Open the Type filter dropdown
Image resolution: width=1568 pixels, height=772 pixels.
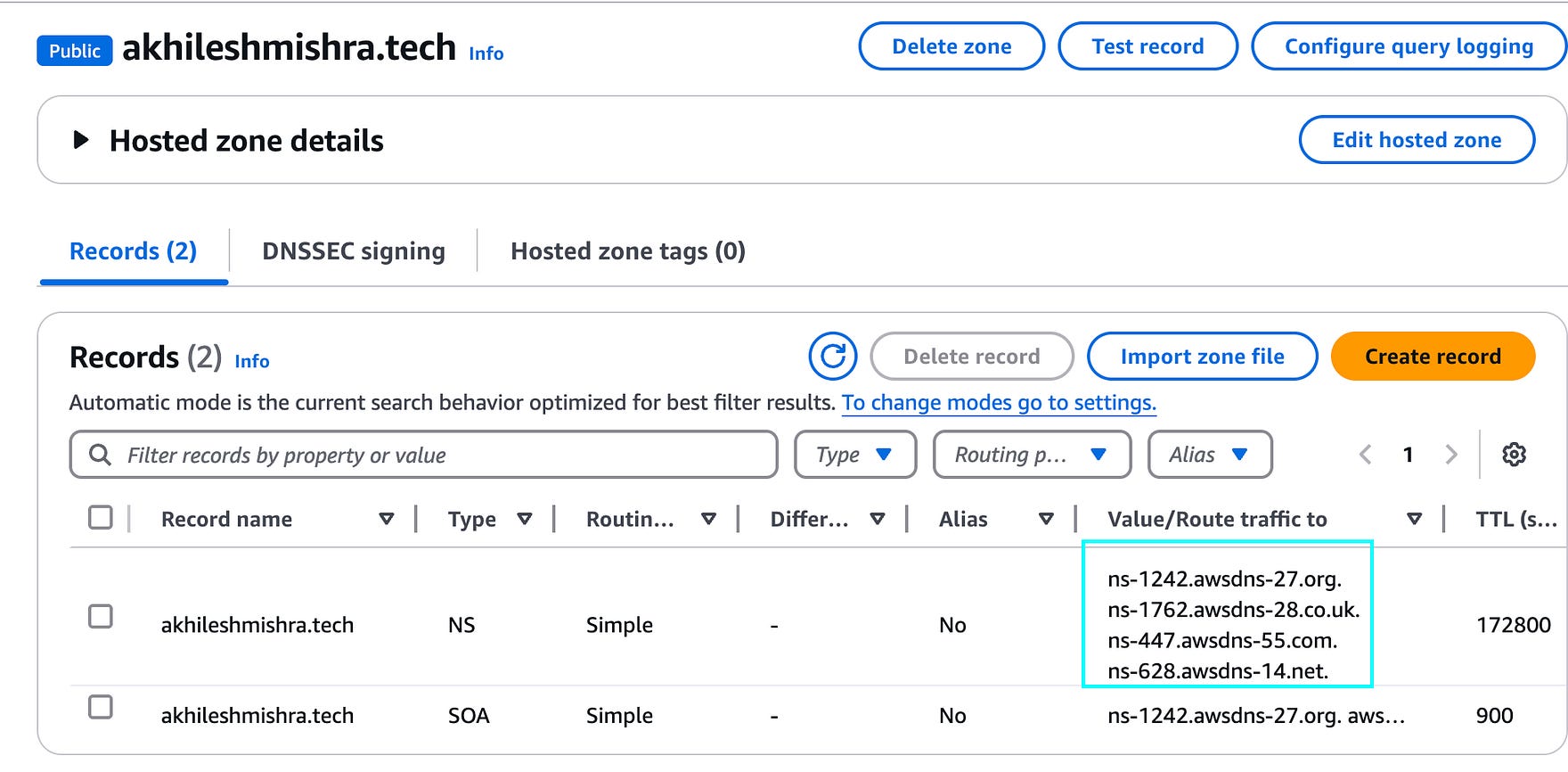pos(855,455)
